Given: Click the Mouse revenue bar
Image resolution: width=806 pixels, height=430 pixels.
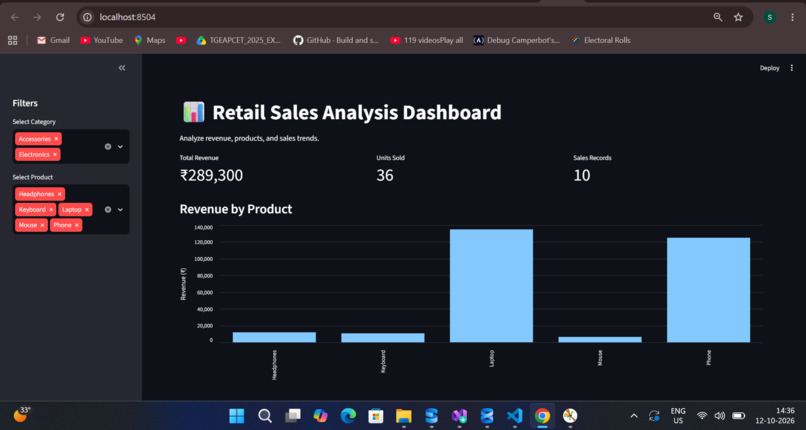Looking at the screenshot, I should click(x=600, y=340).
